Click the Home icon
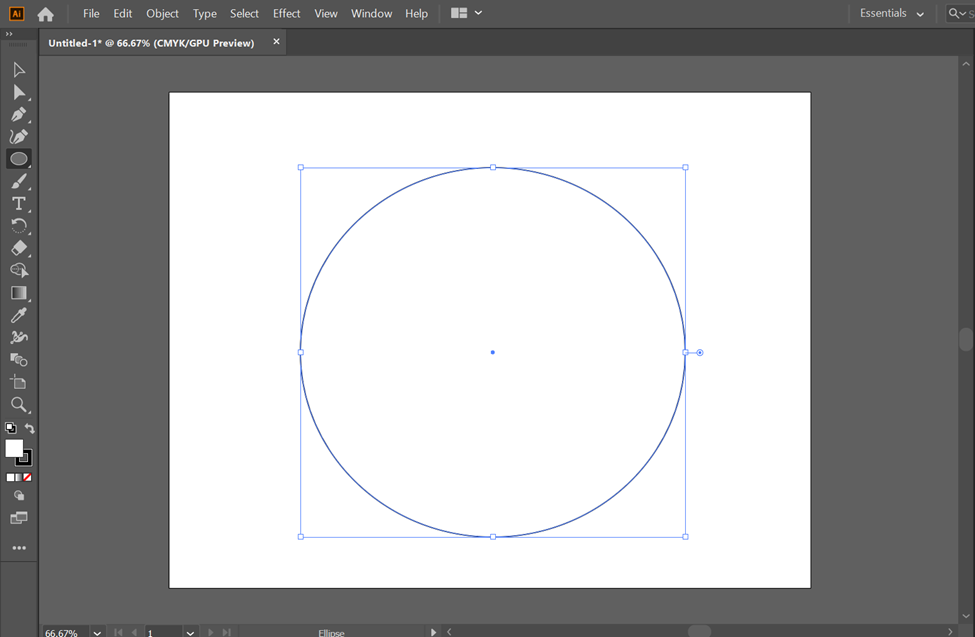 (45, 14)
